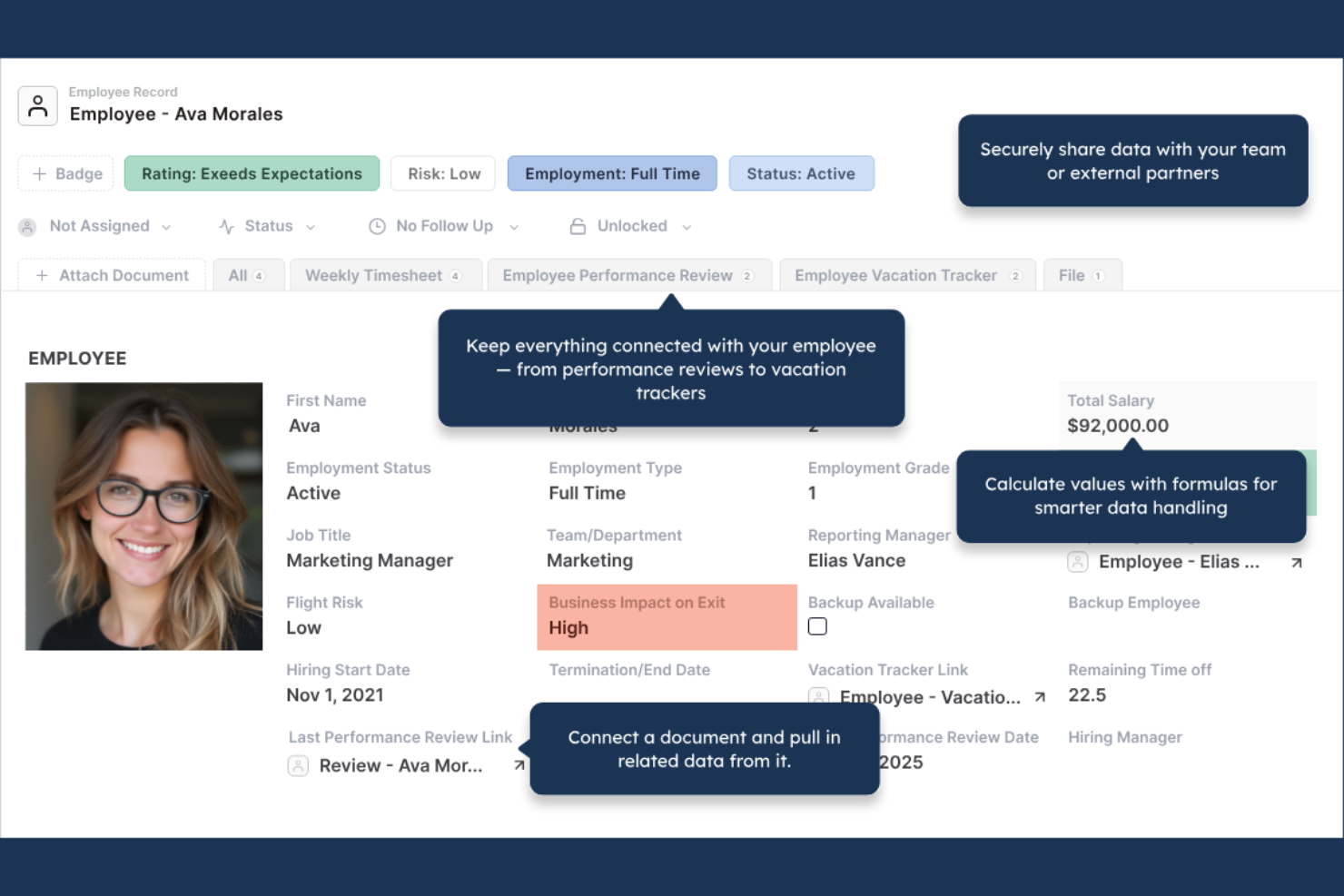Screen dimensions: 1344x896
Task: Click the Team/Department value Marketing
Action: [x=589, y=560]
